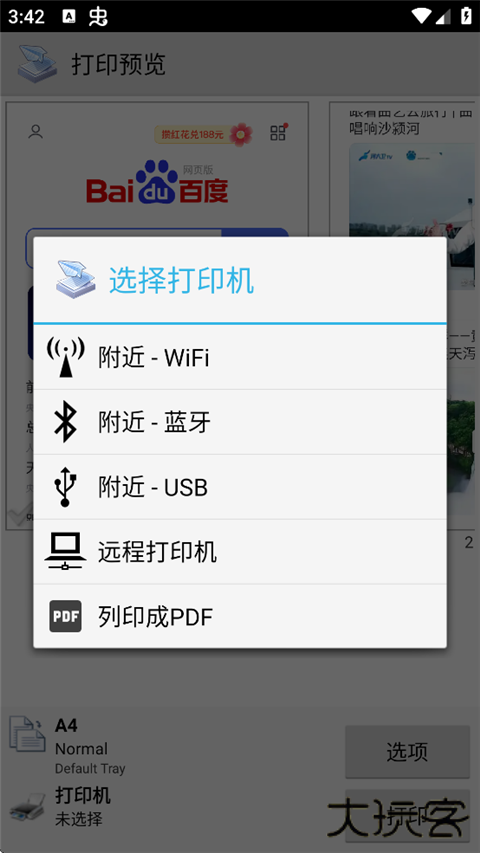Choose 附近 - WiFi option
The height and width of the screenshot is (853, 480).
pyautogui.click(x=240, y=357)
